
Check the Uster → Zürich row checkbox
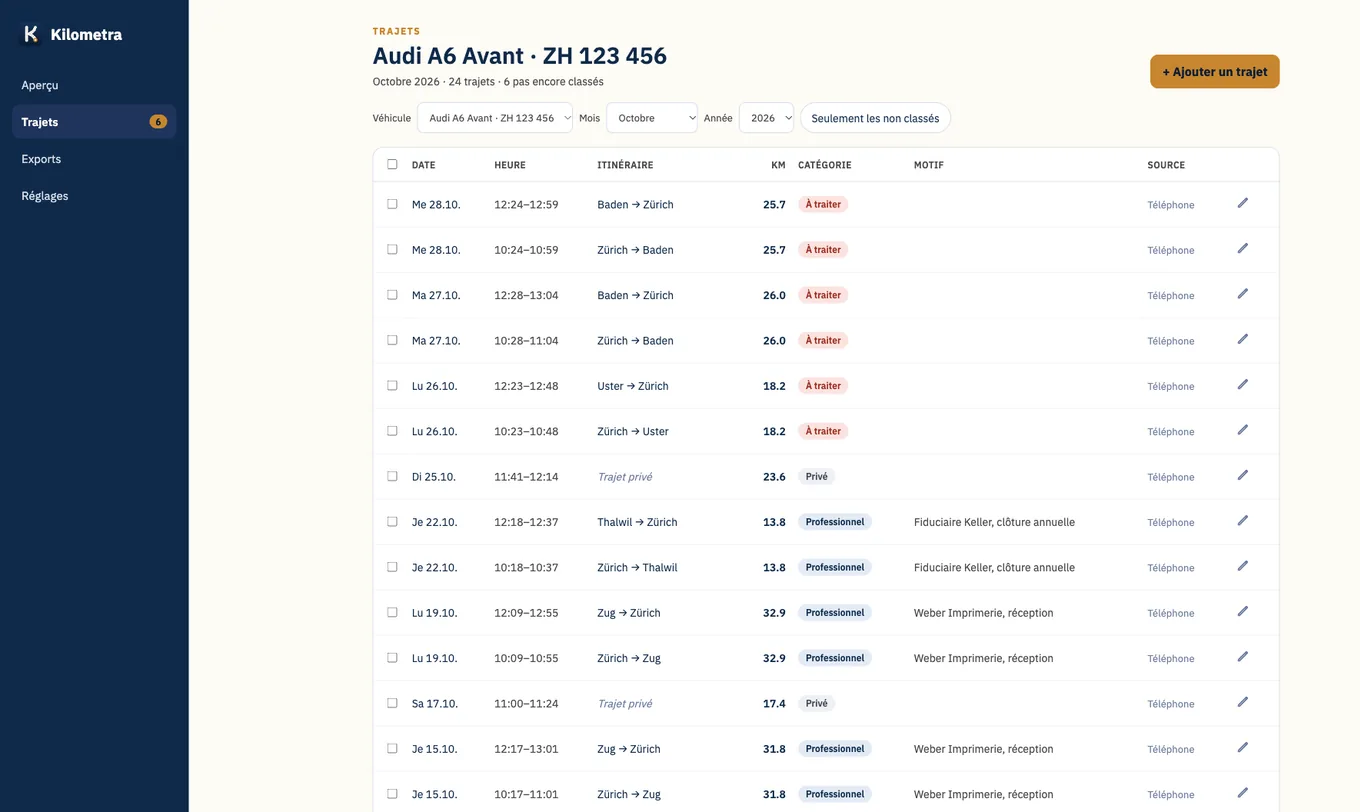(392, 385)
